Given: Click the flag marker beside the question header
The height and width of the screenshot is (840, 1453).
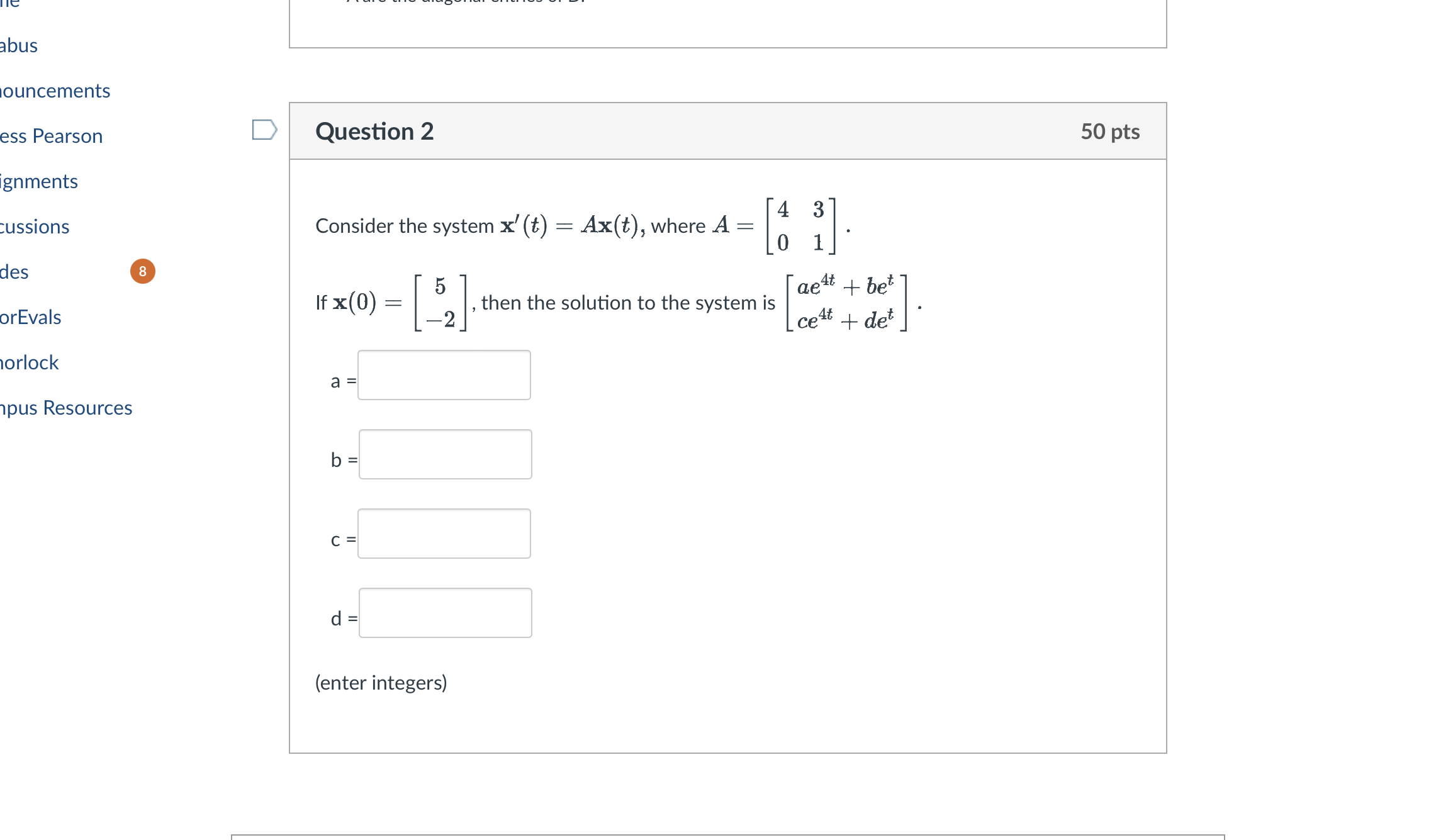Looking at the screenshot, I should pos(264,129).
